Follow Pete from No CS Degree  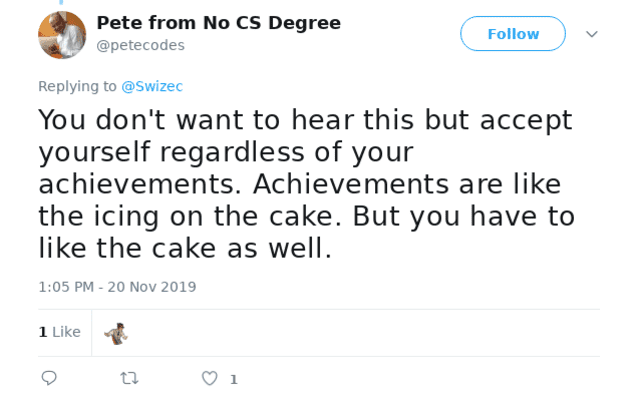(x=513, y=34)
